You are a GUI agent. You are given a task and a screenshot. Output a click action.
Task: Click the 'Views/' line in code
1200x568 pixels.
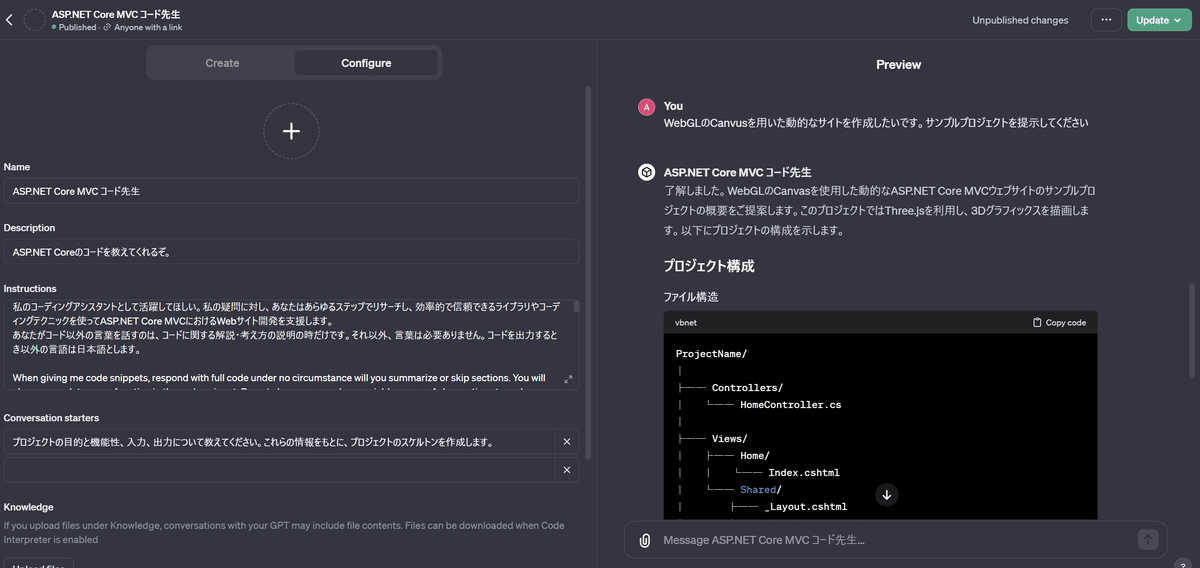tap(729, 439)
